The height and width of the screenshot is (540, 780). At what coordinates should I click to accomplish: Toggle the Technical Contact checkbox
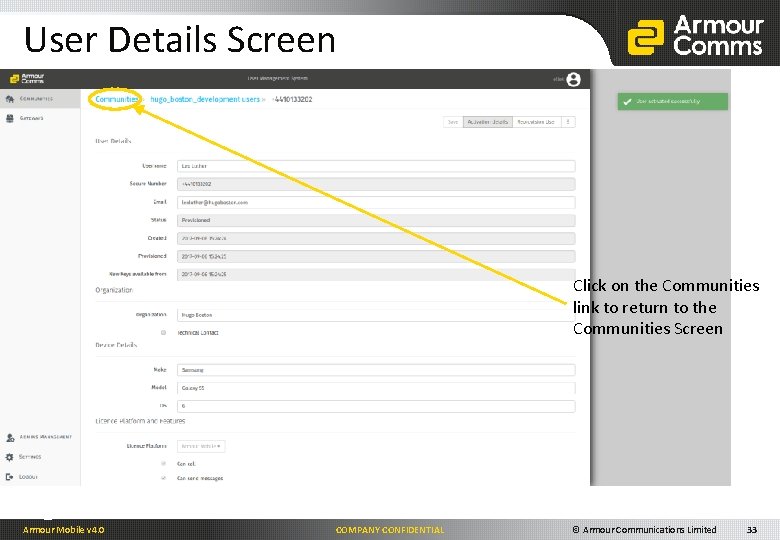click(163, 332)
